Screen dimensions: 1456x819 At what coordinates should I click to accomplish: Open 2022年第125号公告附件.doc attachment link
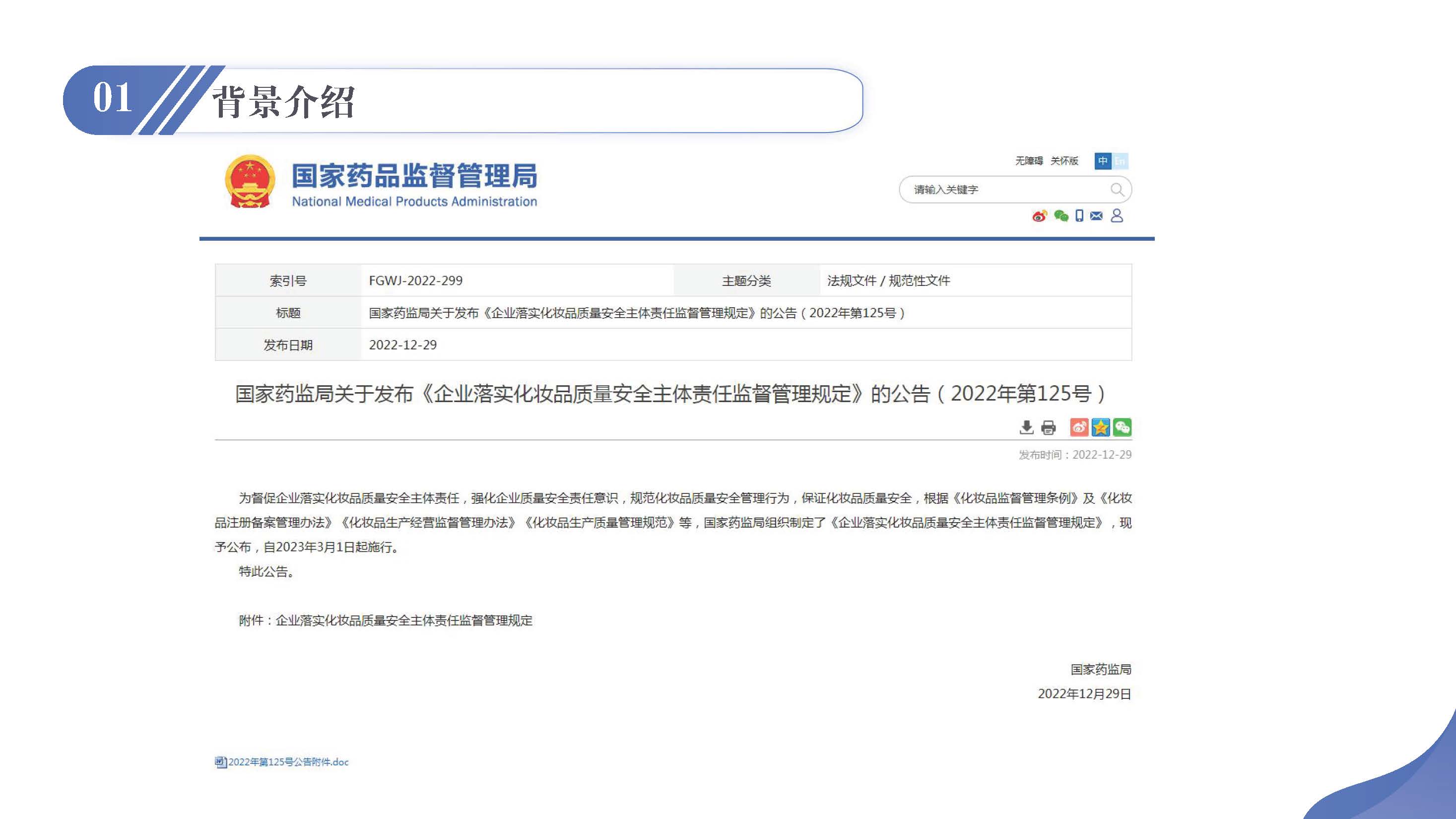coord(288,762)
